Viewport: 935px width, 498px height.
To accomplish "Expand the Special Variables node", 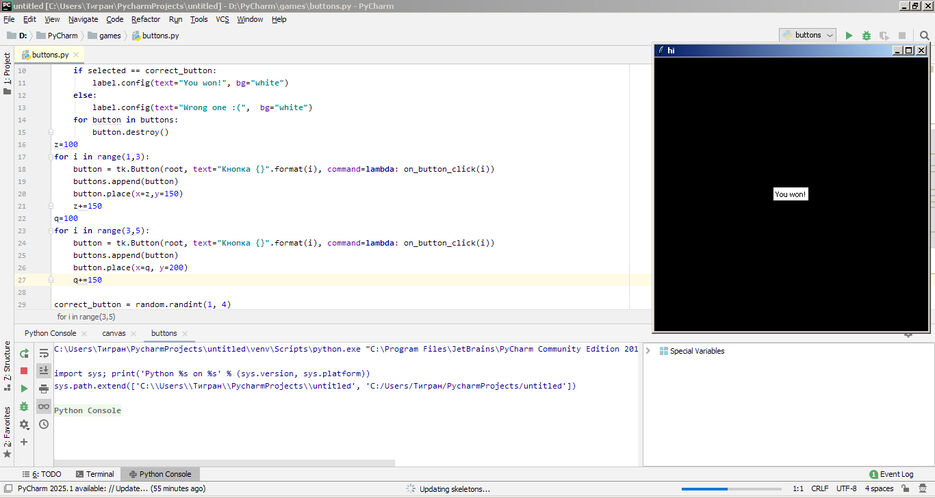I will click(648, 351).
